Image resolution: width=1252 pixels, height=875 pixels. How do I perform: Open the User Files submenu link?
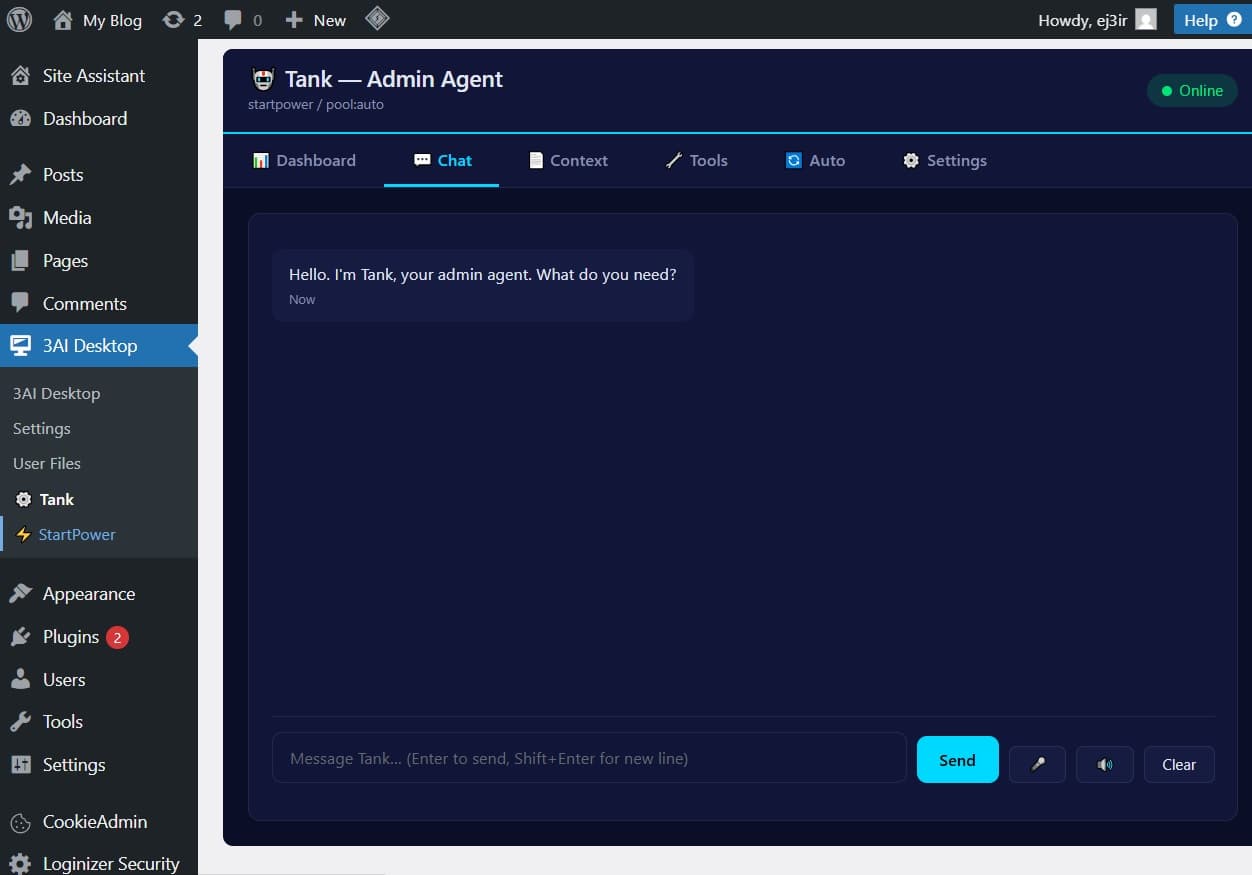tap(46, 464)
